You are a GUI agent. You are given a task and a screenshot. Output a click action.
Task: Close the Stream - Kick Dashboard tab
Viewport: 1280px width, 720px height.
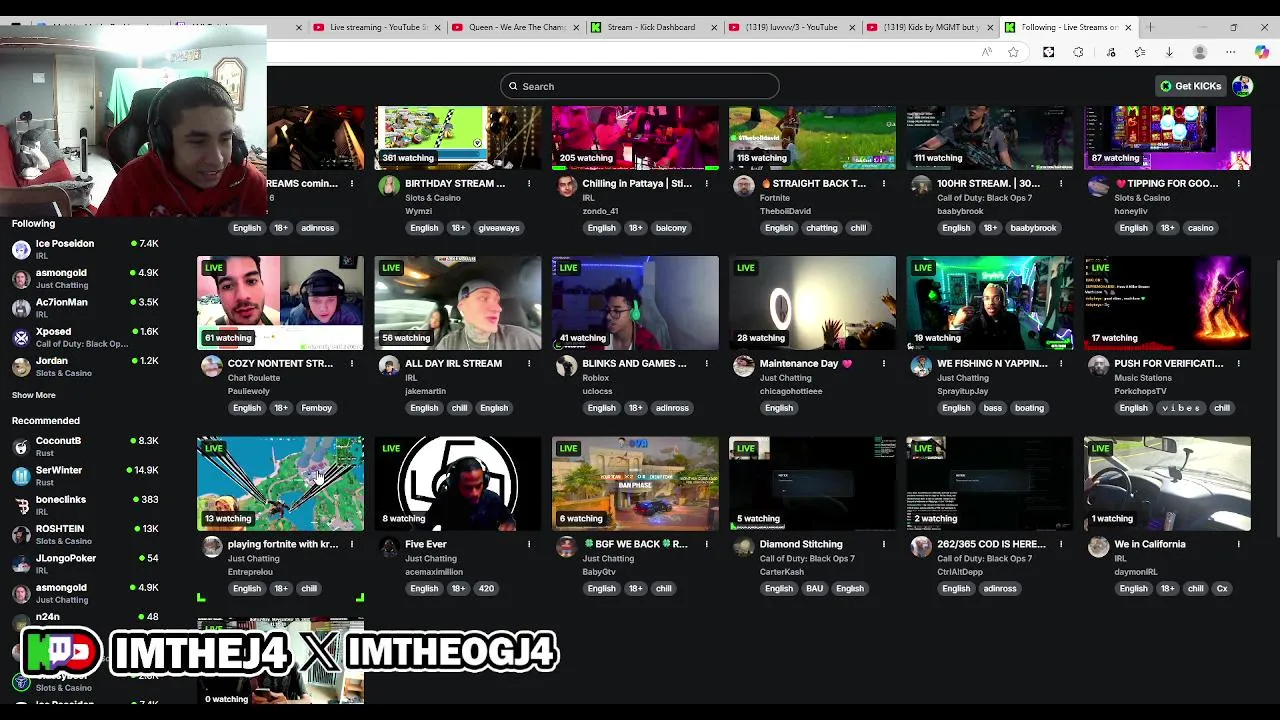pos(714,27)
